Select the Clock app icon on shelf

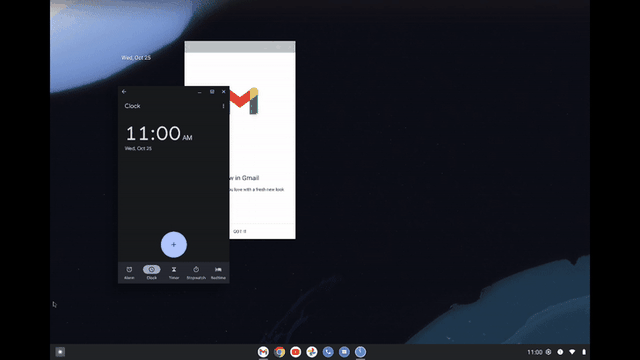360,351
